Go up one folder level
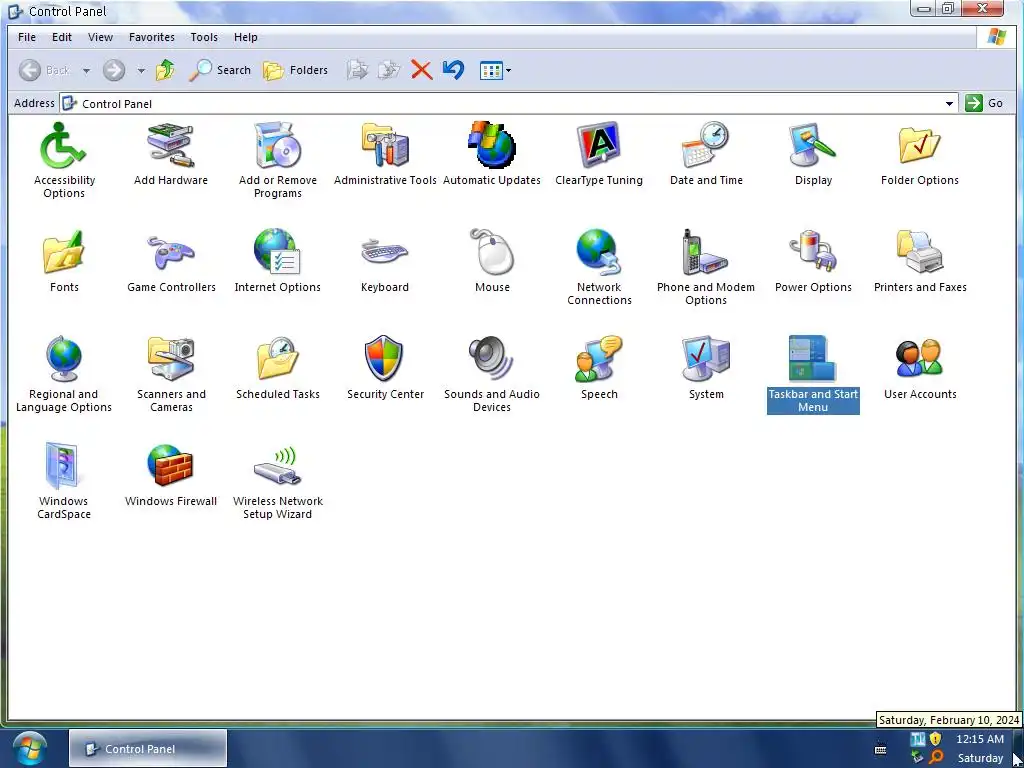 click(165, 70)
